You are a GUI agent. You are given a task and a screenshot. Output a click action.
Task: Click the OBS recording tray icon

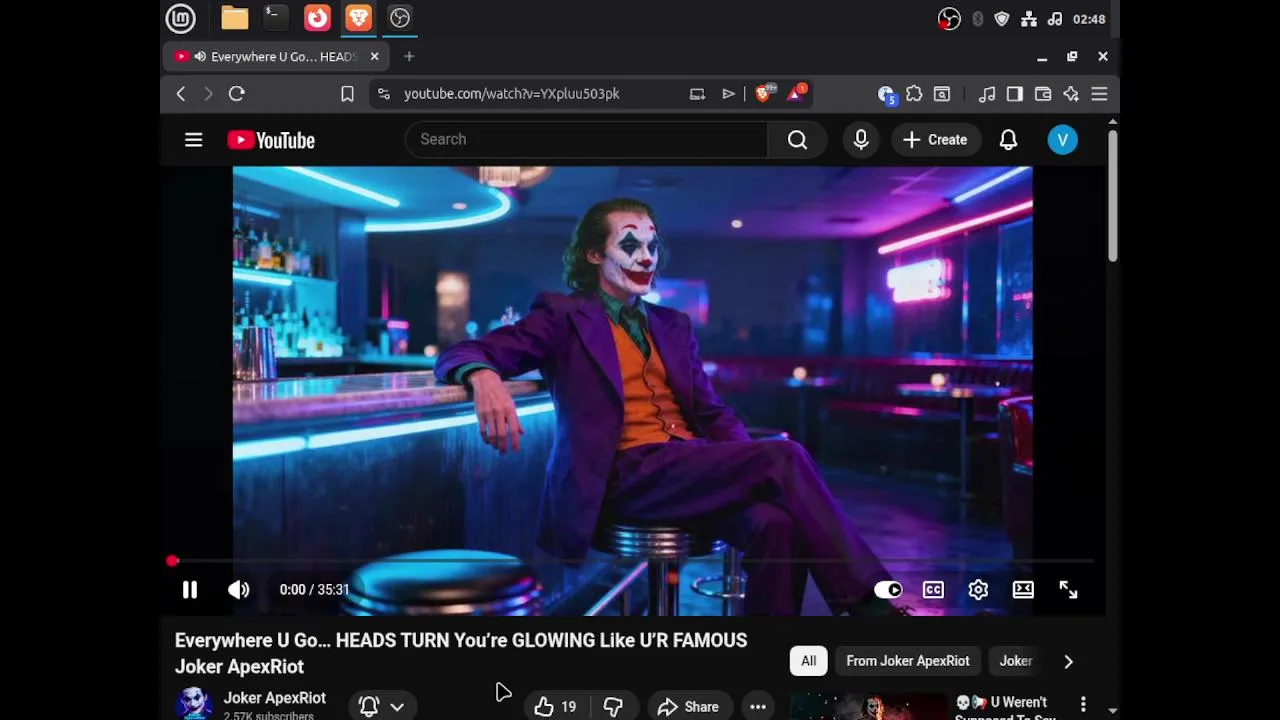coord(949,19)
